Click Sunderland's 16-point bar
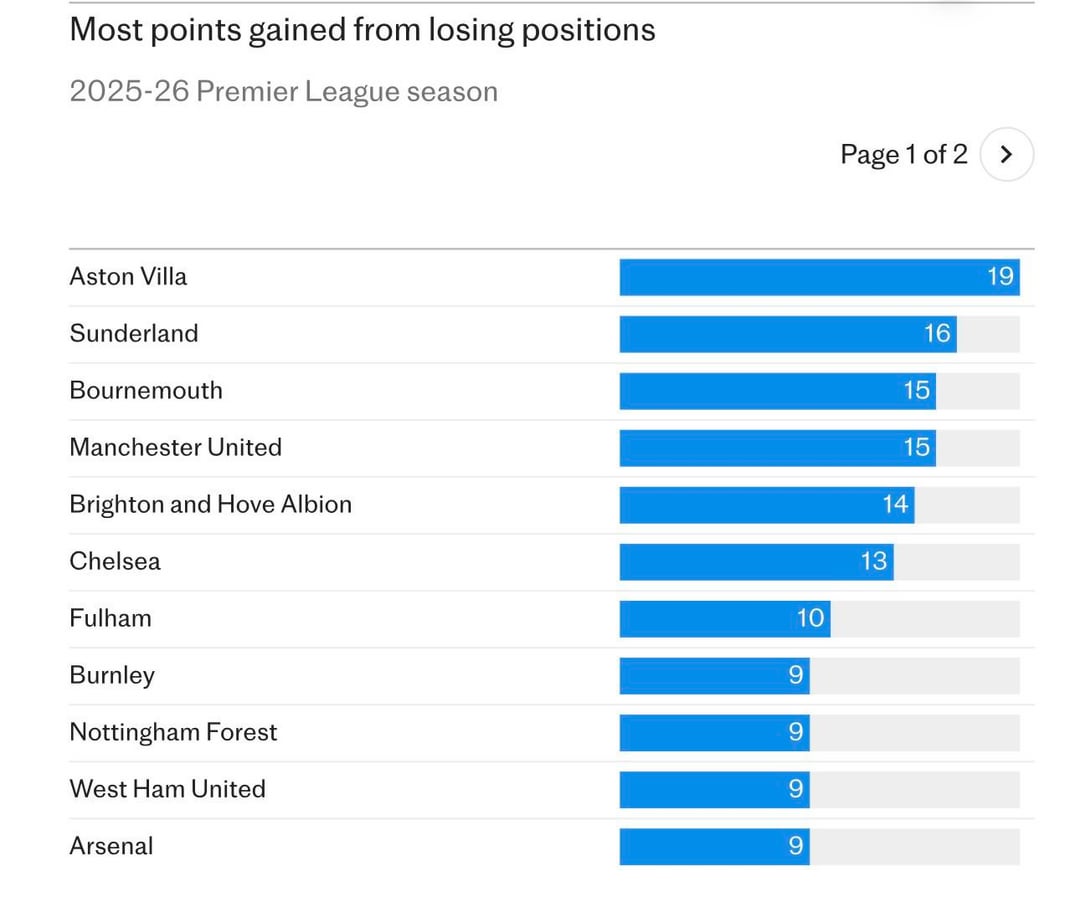Screen dimensions: 1080x912 [787, 334]
